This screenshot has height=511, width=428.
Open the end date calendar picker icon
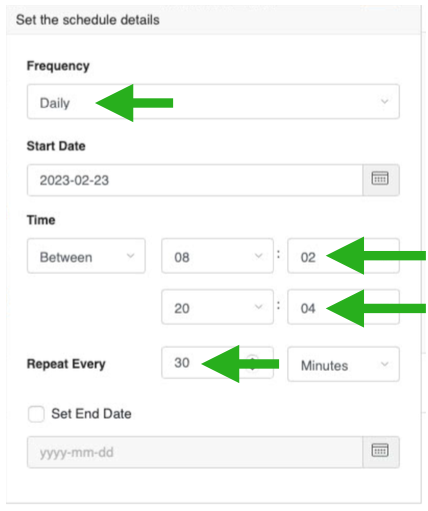380,452
